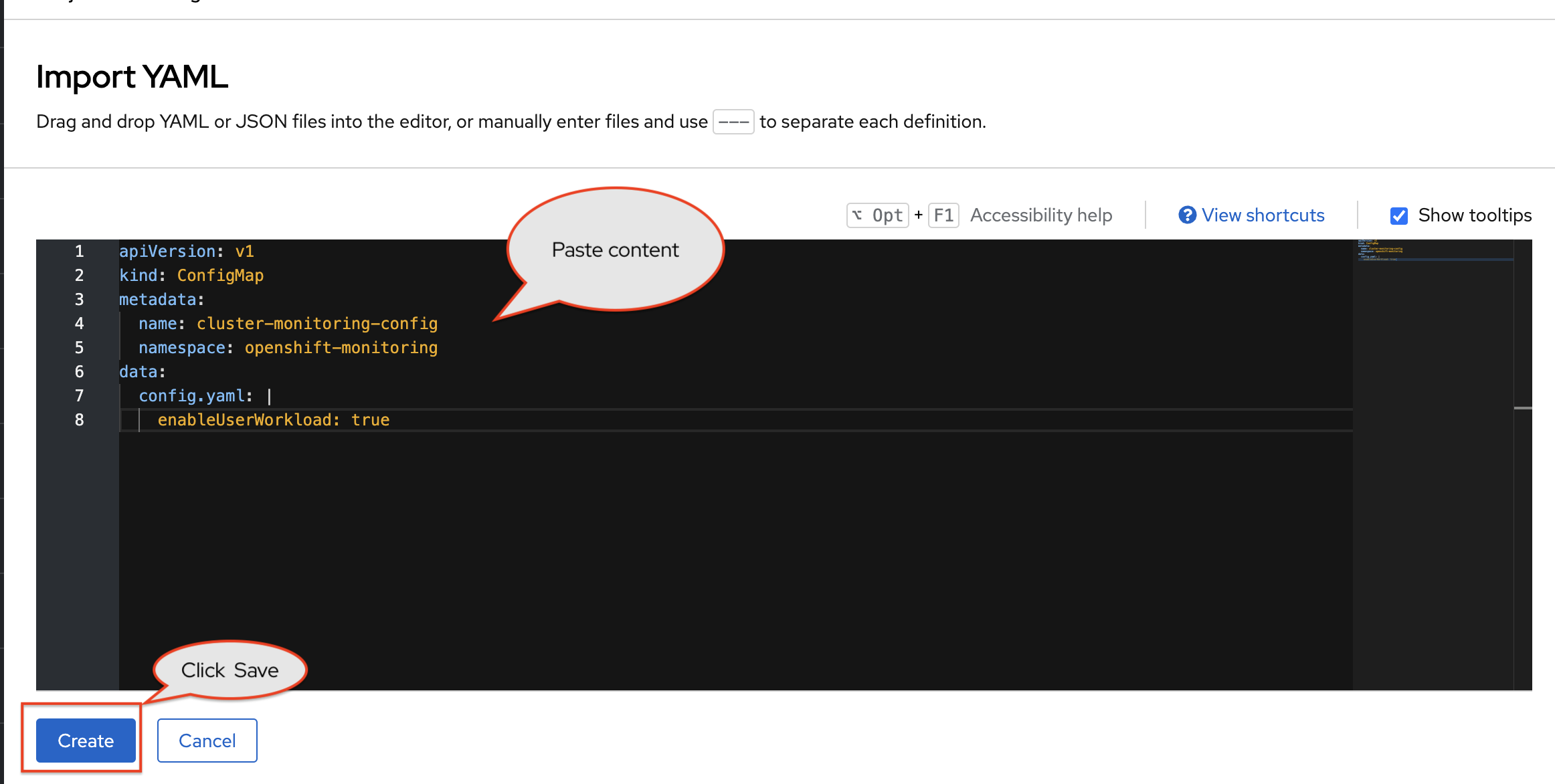Click the editor vertical scrollbar
The width and height of the screenshot is (1555, 784).
(1523, 464)
